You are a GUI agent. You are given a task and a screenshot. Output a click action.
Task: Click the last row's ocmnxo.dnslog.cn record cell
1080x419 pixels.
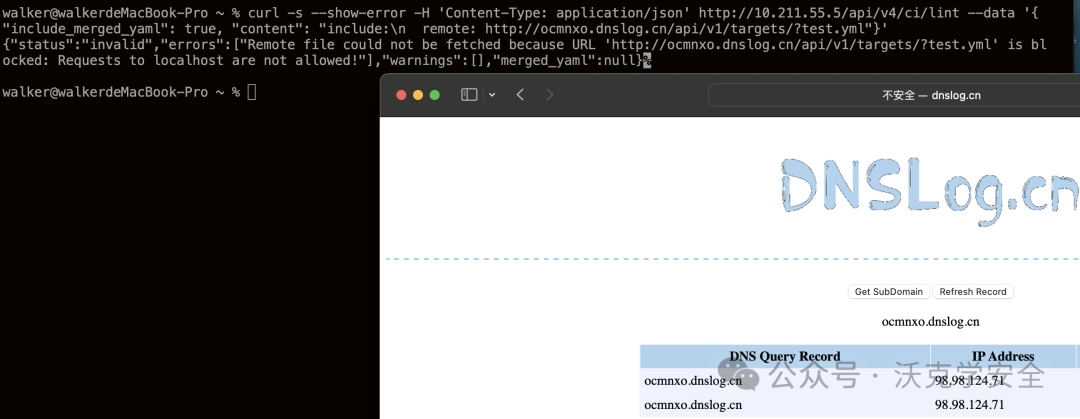click(x=785, y=405)
